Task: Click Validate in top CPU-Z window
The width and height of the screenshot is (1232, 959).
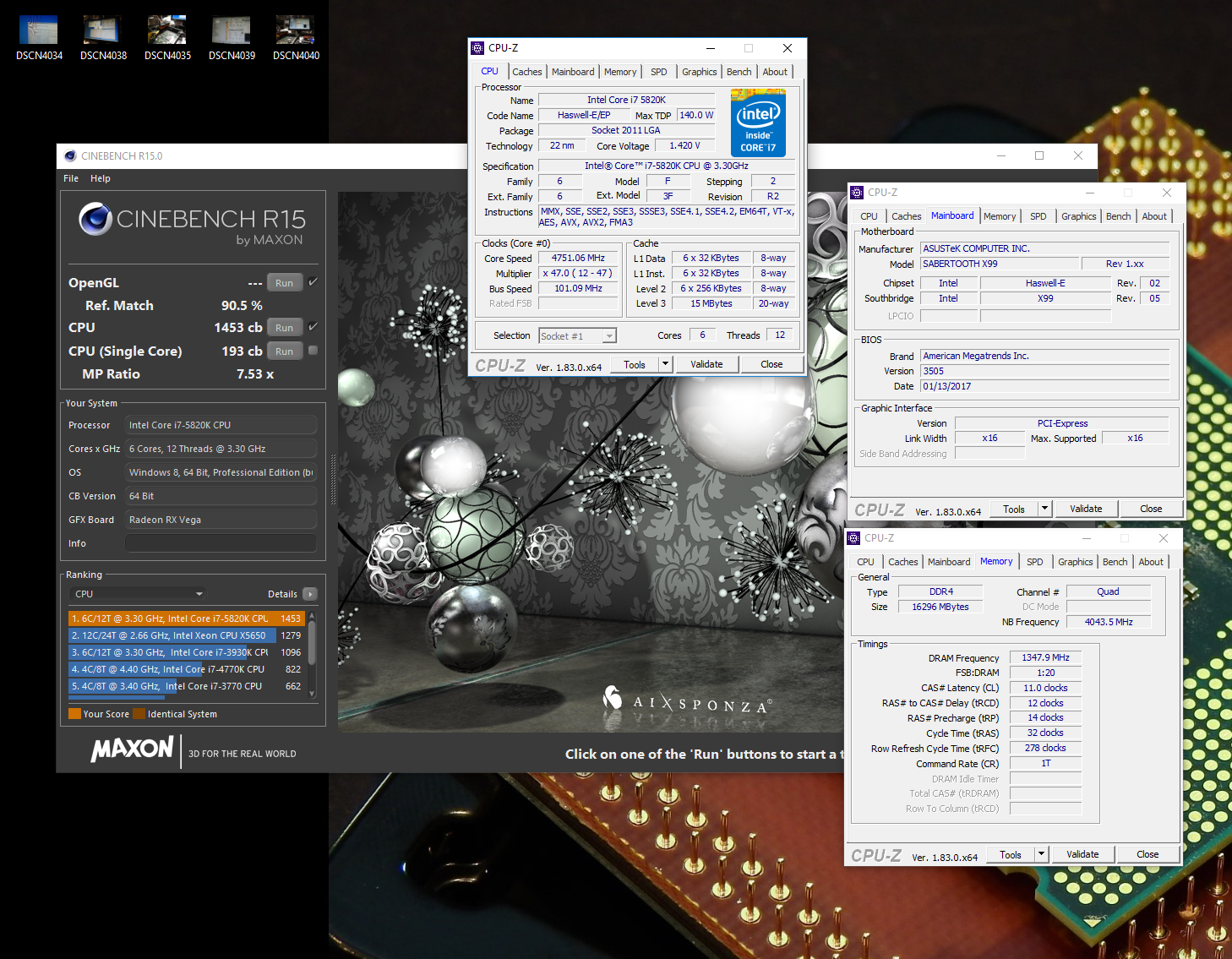Action: 706,364
